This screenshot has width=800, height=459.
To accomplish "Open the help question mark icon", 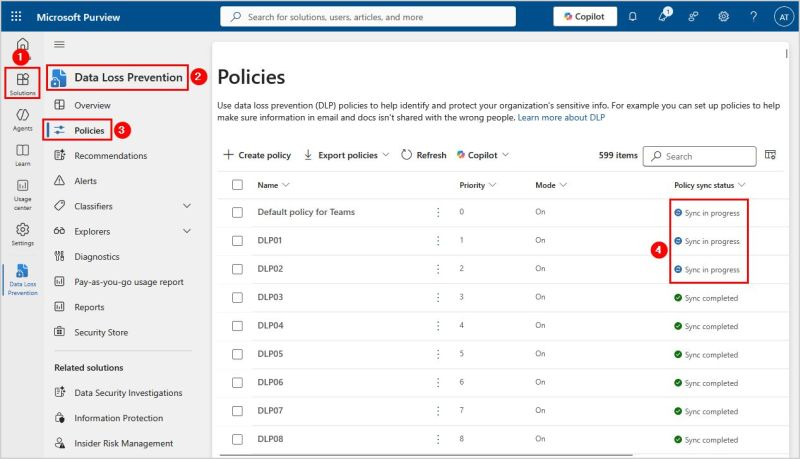I will click(753, 16).
